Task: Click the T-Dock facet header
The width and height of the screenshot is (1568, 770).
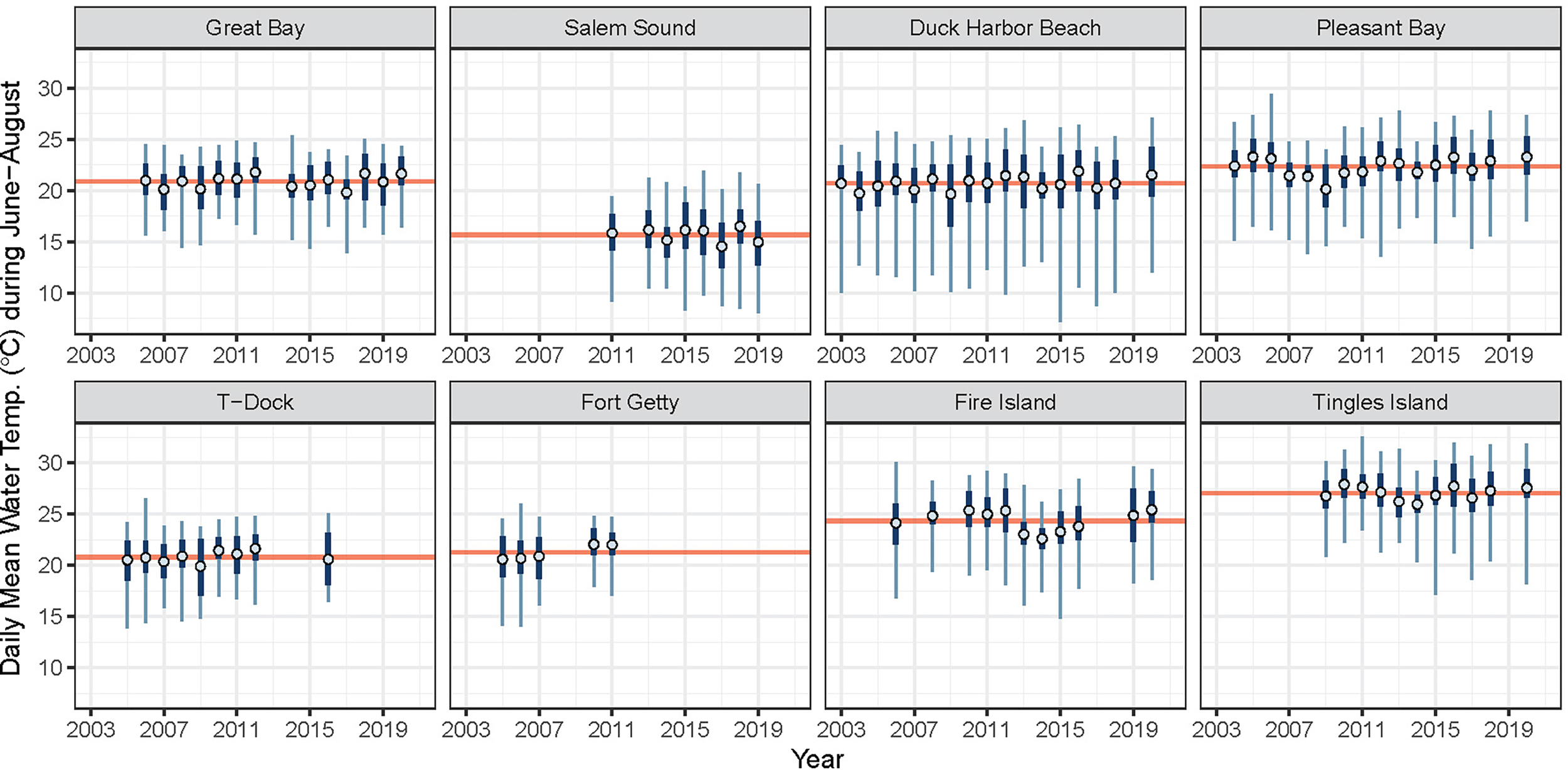Action: point(255,402)
